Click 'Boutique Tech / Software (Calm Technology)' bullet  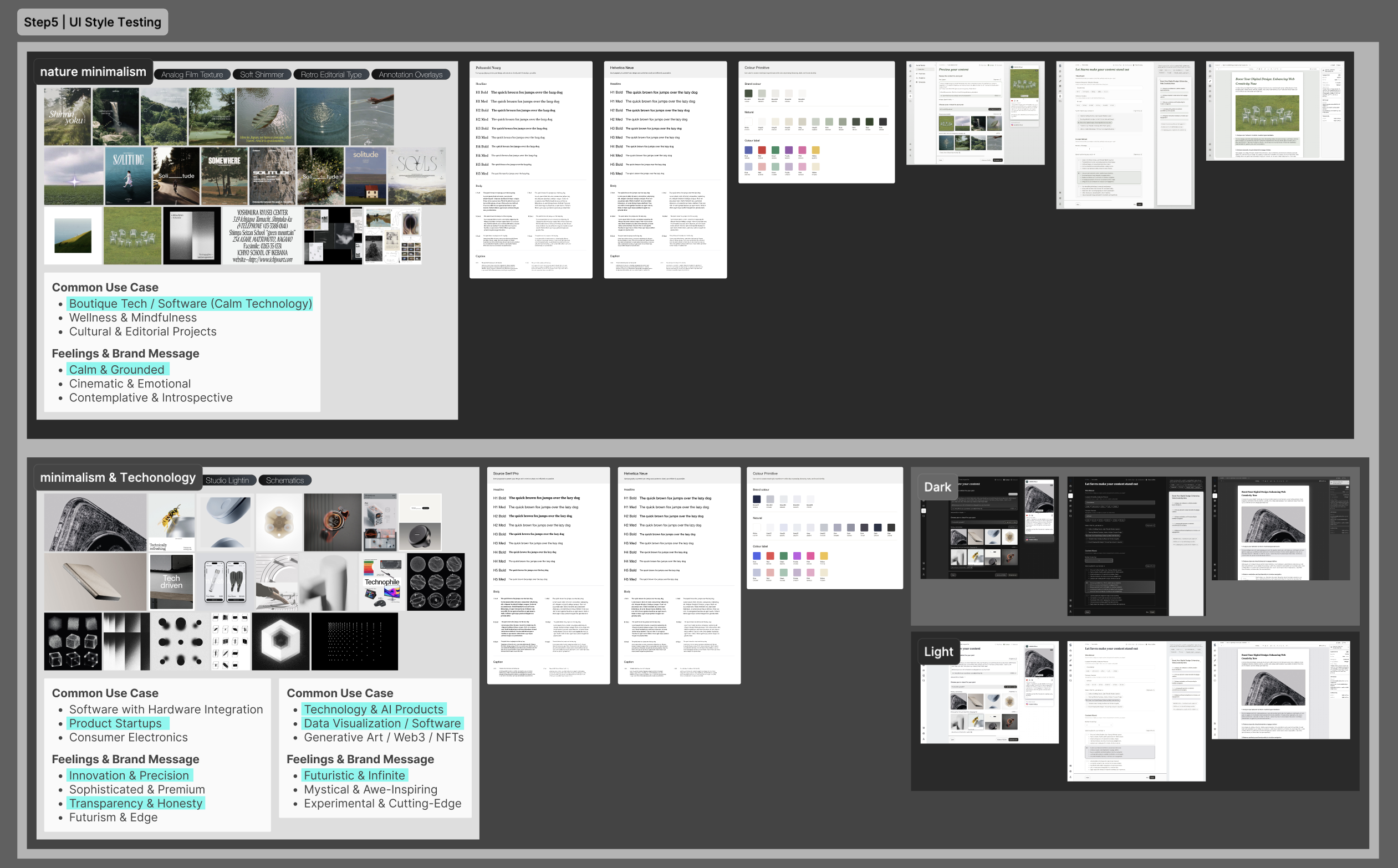pos(190,304)
